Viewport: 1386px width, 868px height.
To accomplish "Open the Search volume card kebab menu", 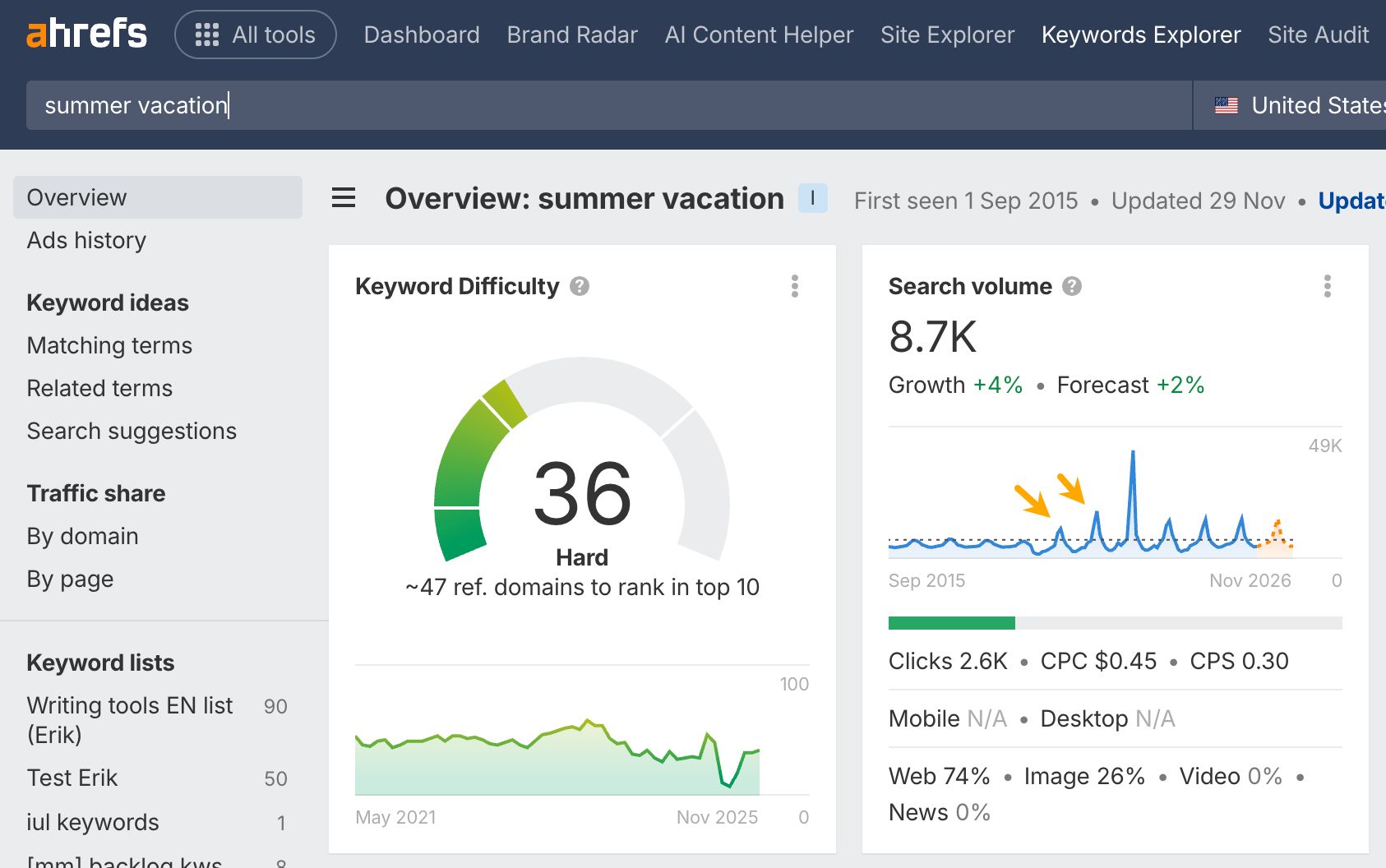I will click(1327, 287).
